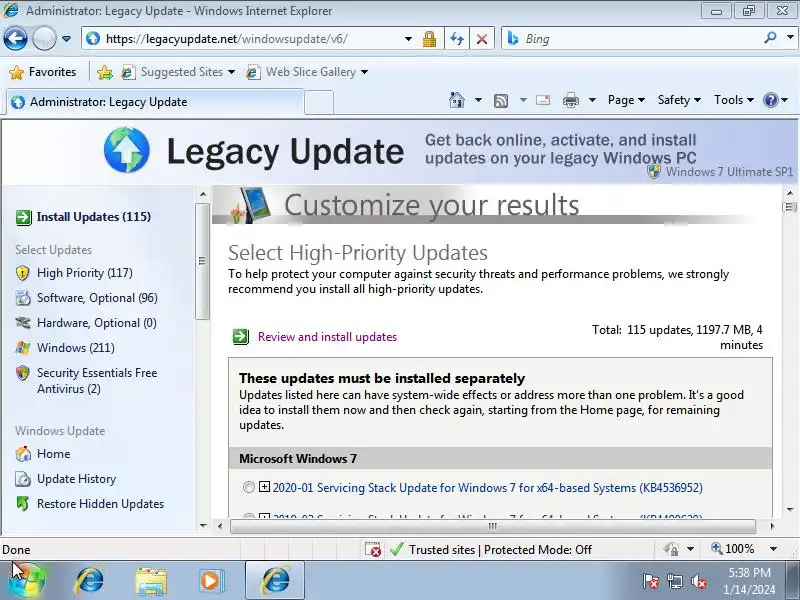Expand the Print options dropdown arrow
The width and height of the screenshot is (800, 600).
click(x=592, y=100)
